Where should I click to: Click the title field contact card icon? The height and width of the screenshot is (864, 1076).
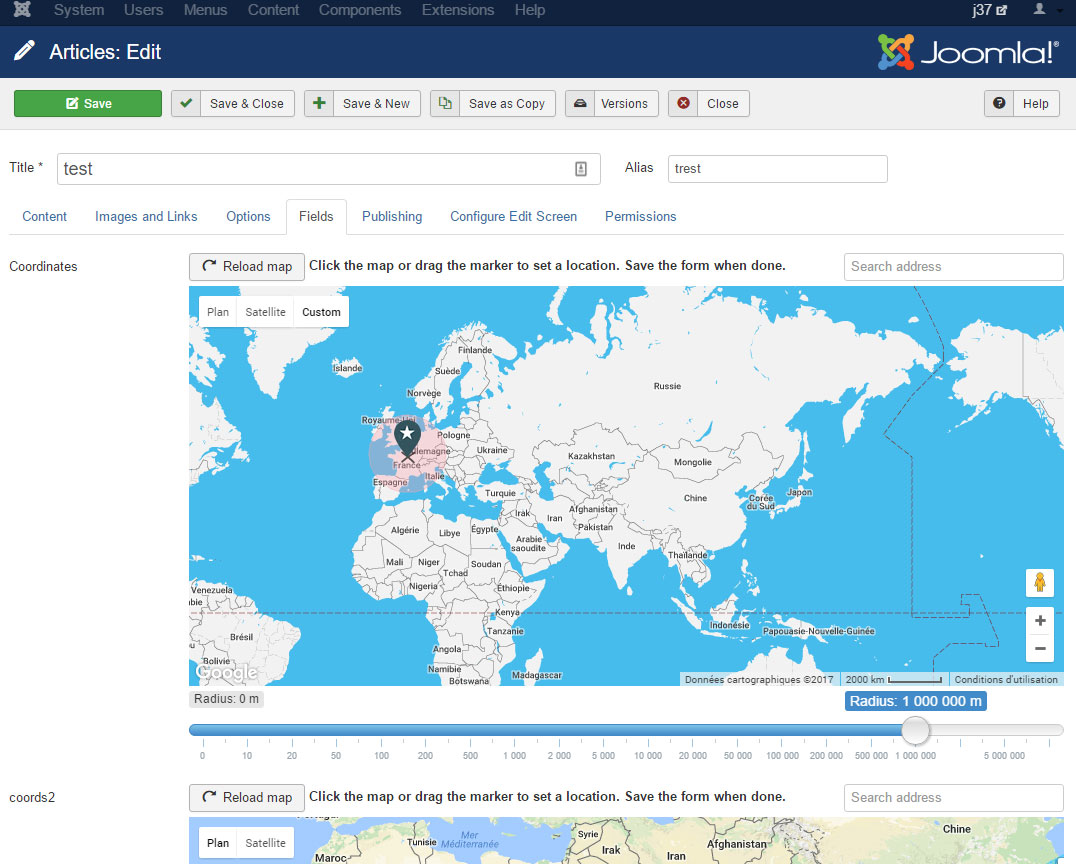[581, 169]
